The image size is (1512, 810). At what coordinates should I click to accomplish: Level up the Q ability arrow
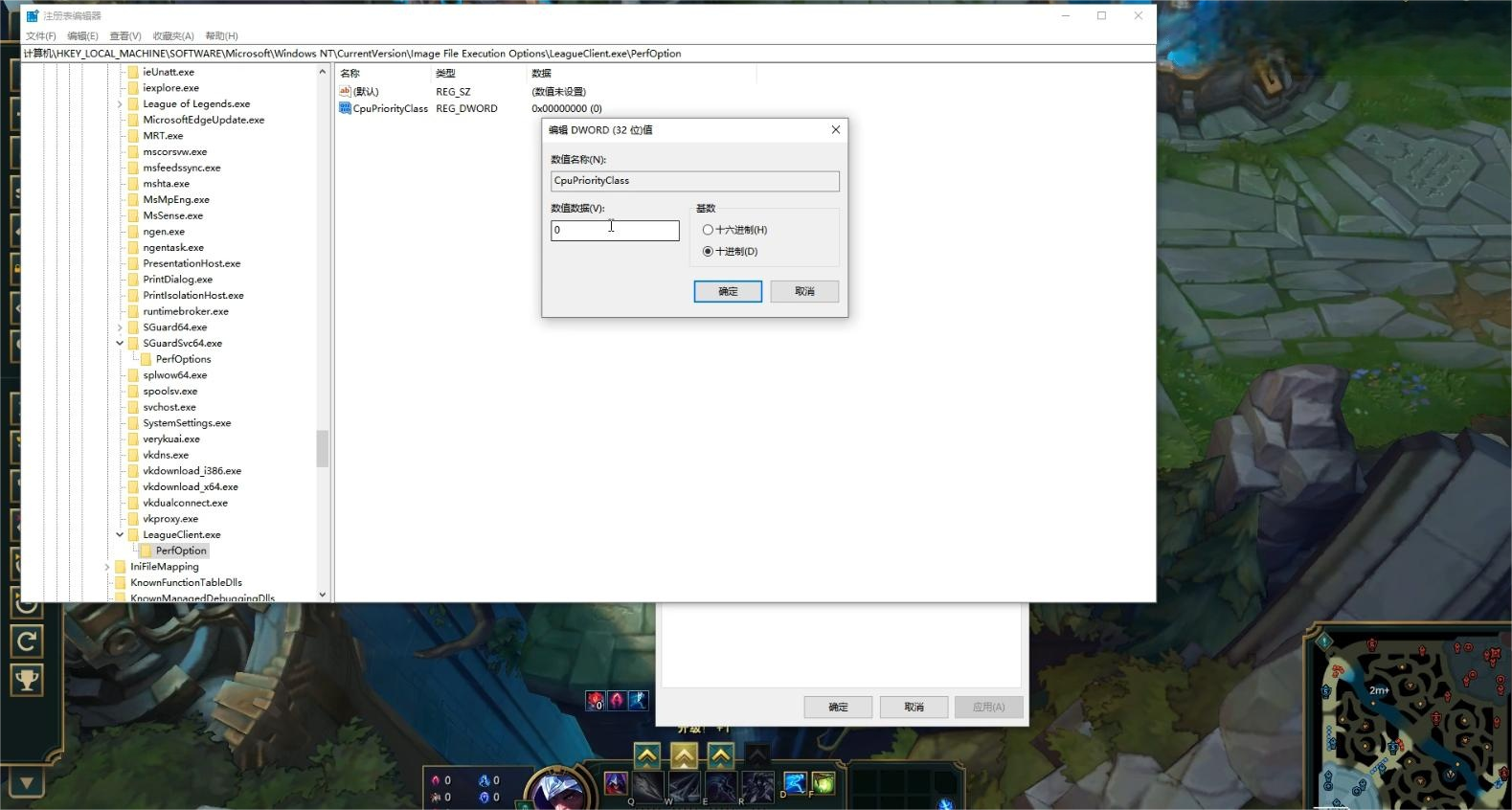coord(647,756)
